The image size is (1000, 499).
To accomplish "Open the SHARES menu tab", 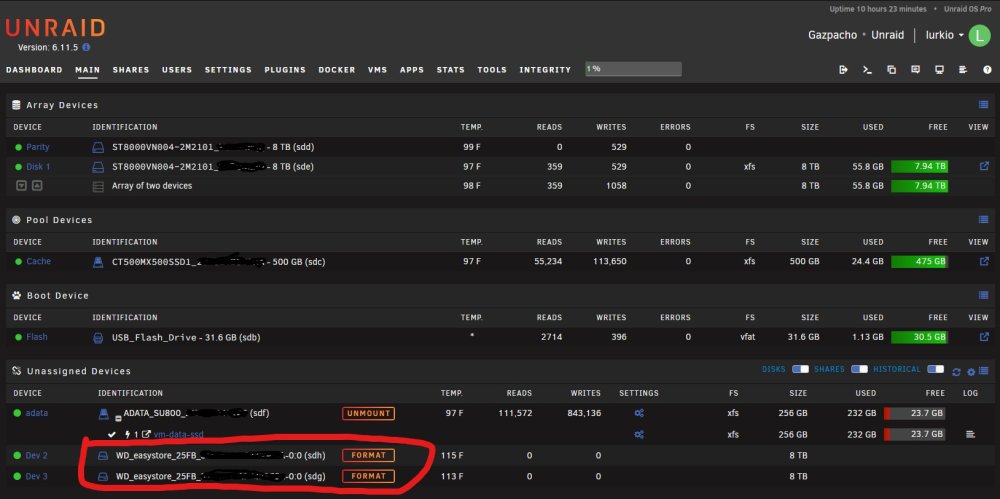I will coord(131,70).
